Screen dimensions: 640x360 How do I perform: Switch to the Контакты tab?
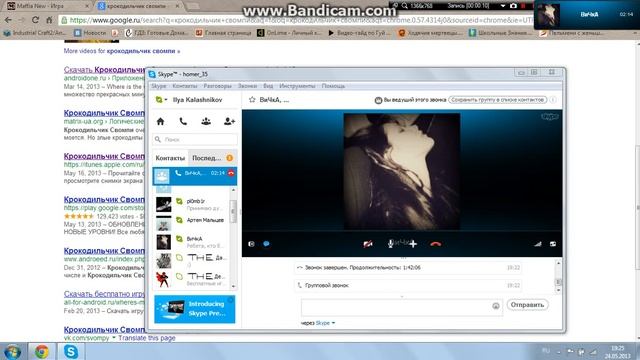170,158
